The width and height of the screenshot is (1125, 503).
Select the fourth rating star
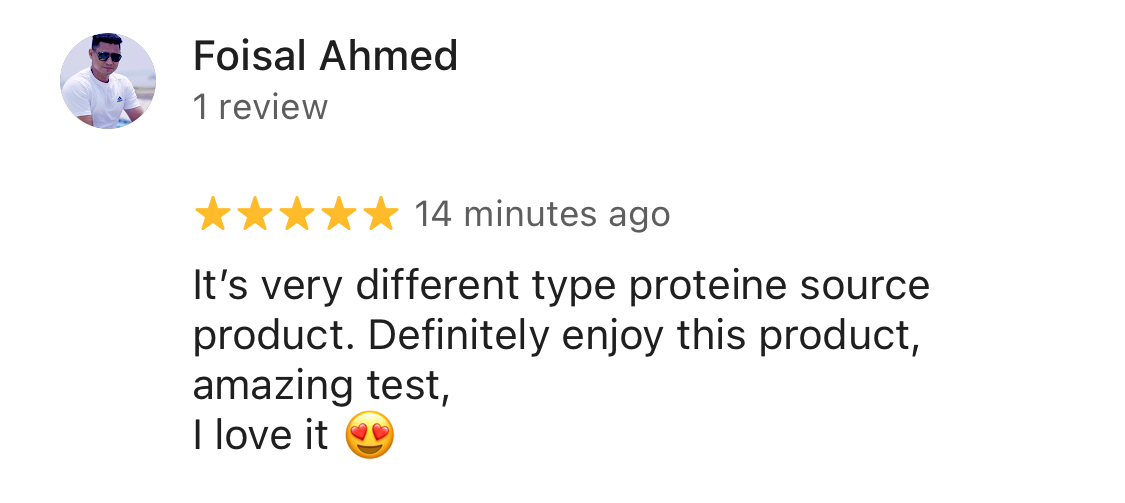point(339,215)
